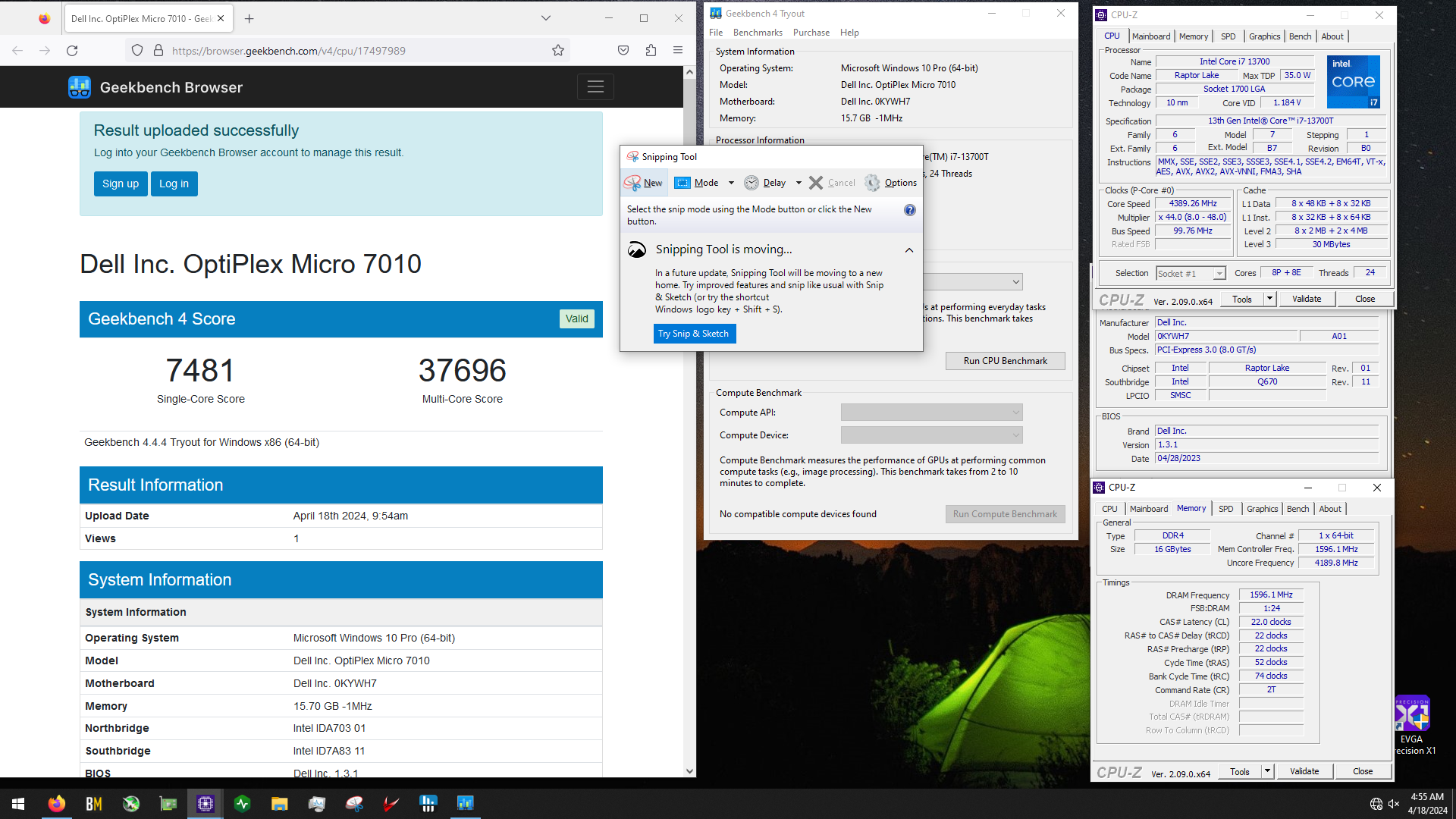The height and width of the screenshot is (819, 1456).
Task: Click Validate in upper CPU-Z window
Action: 1306,299
